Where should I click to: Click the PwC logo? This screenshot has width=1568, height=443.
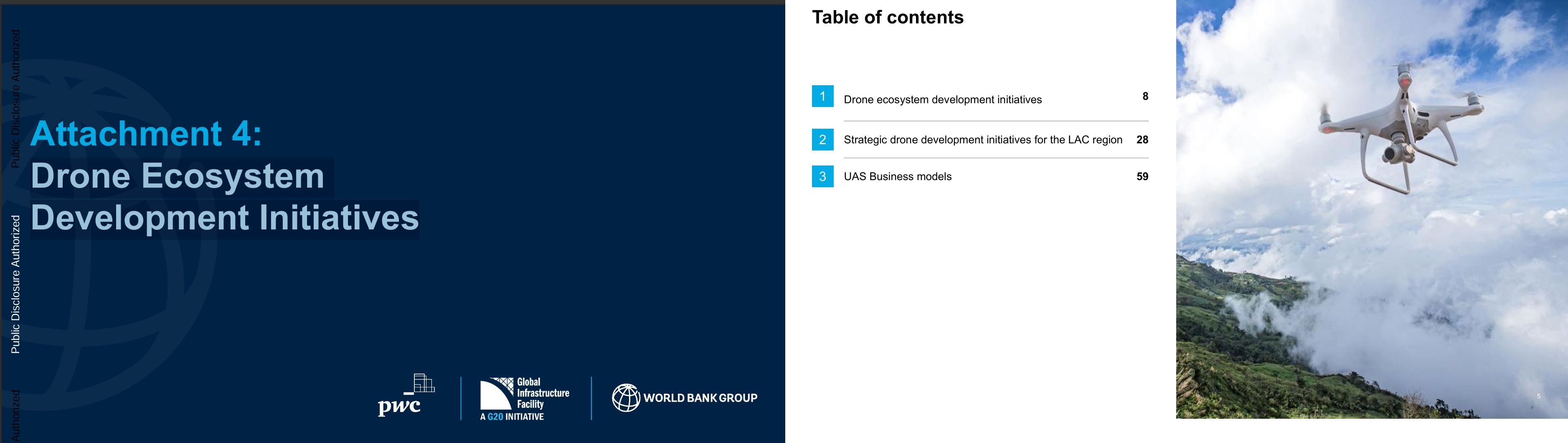(405, 396)
